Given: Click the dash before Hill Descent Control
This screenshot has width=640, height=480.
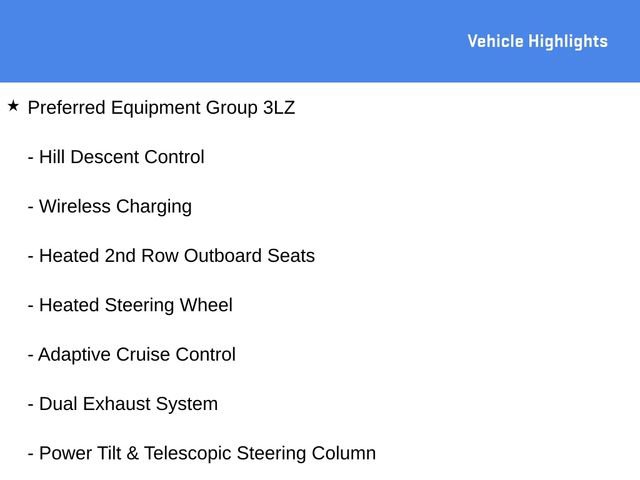Looking at the screenshot, I should click(x=31, y=157).
